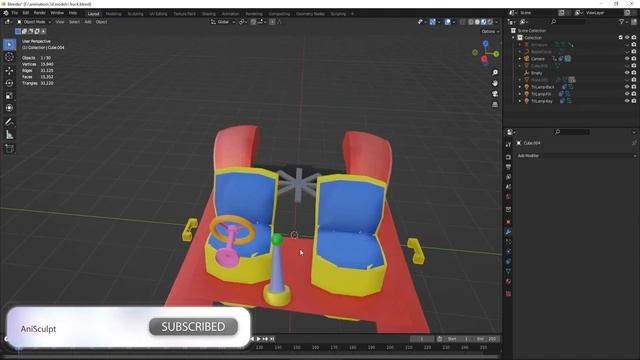The image size is (640, 360).
Task: Click the blue Z axis on the navigation gizmo
Action: pos(485,43)
